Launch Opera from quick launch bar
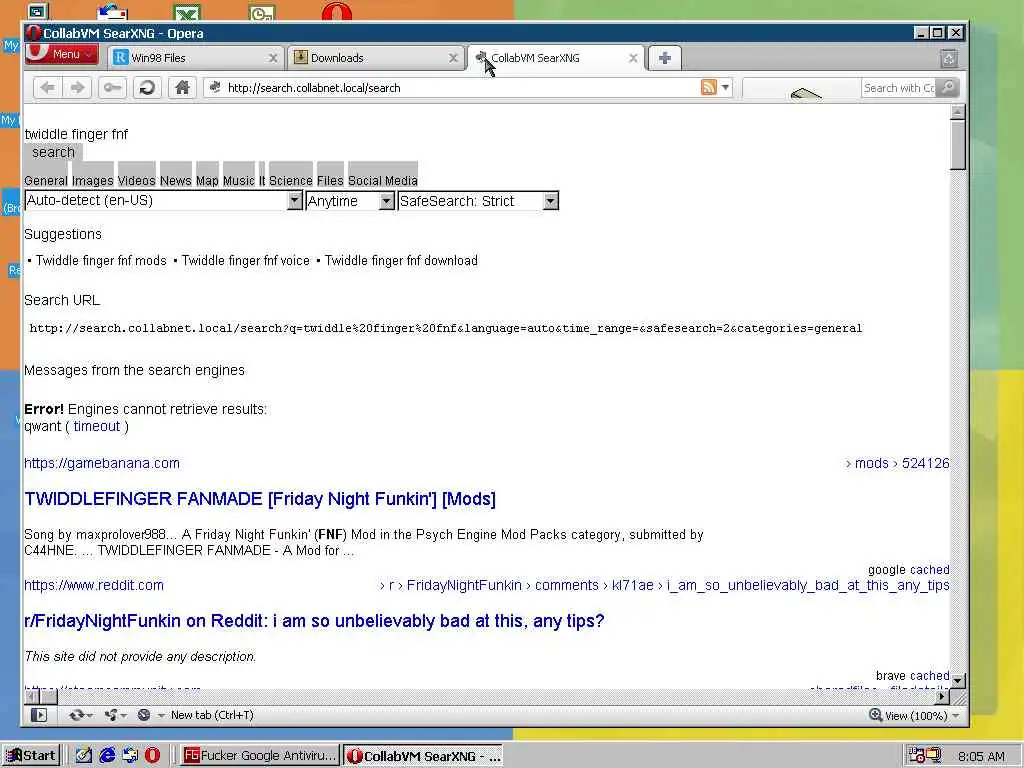Image resolution: width=1024 pixels, height=768 pixels. click(x=152, y=756)
